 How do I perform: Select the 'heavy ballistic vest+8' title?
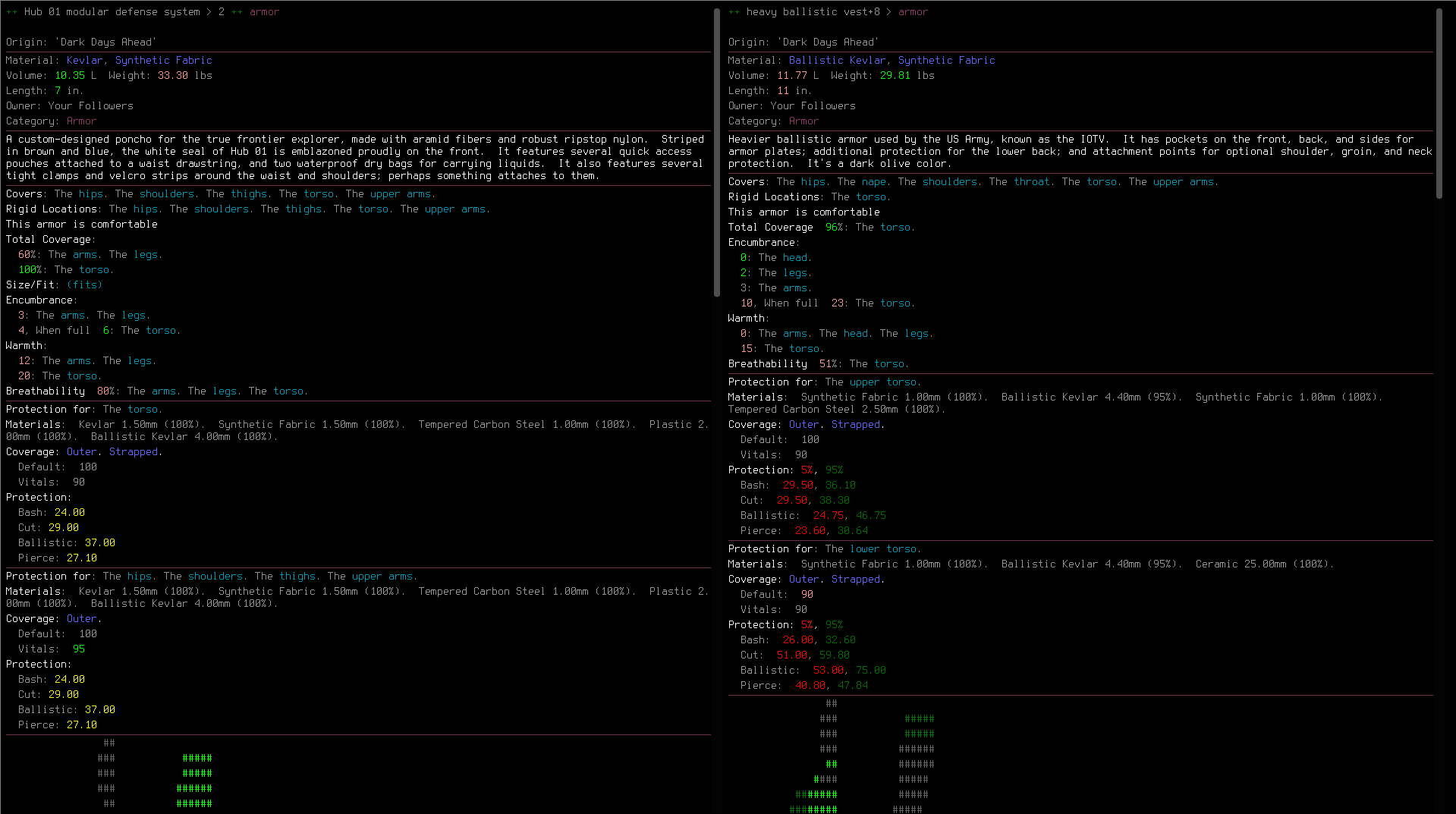(813, 12)
